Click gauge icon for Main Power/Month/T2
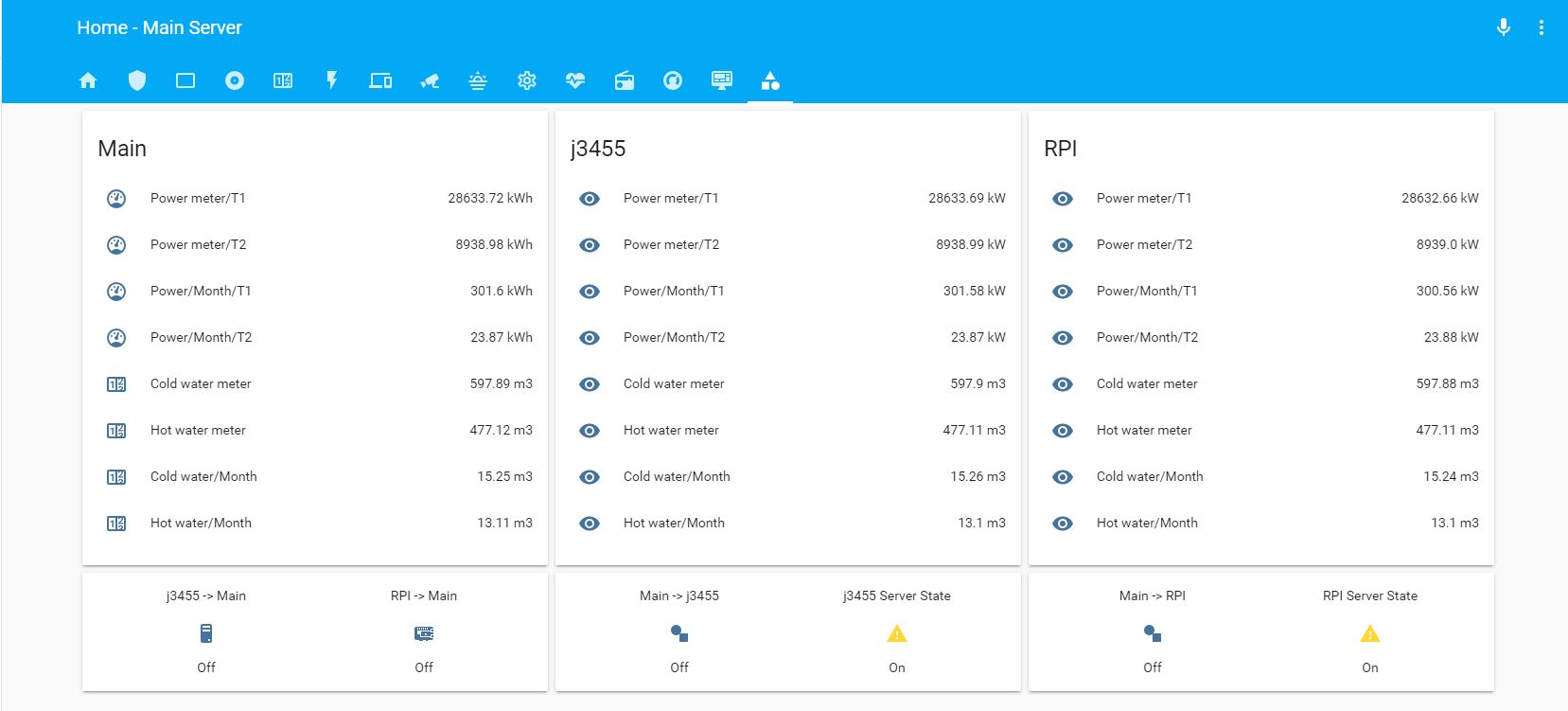The image size is (1568, 711). (116, 338)
